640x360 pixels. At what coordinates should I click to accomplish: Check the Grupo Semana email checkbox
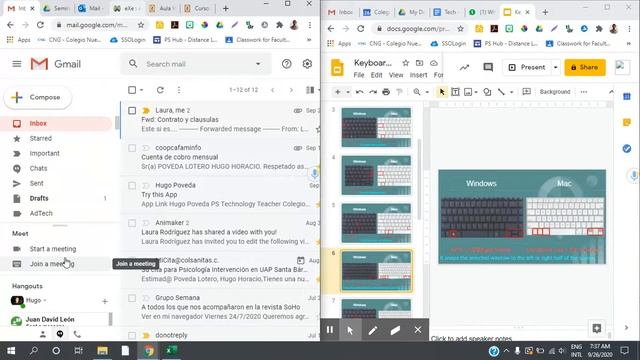click(x=132, y=298)
